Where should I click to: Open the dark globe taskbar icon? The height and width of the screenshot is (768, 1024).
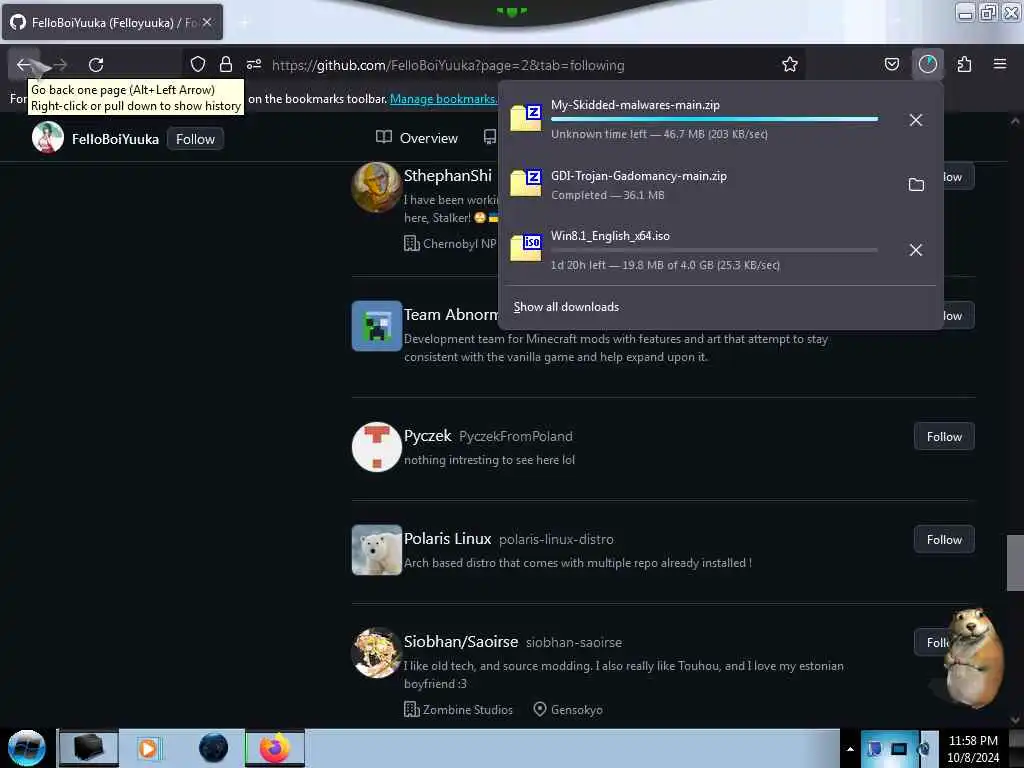pos(214,748)
